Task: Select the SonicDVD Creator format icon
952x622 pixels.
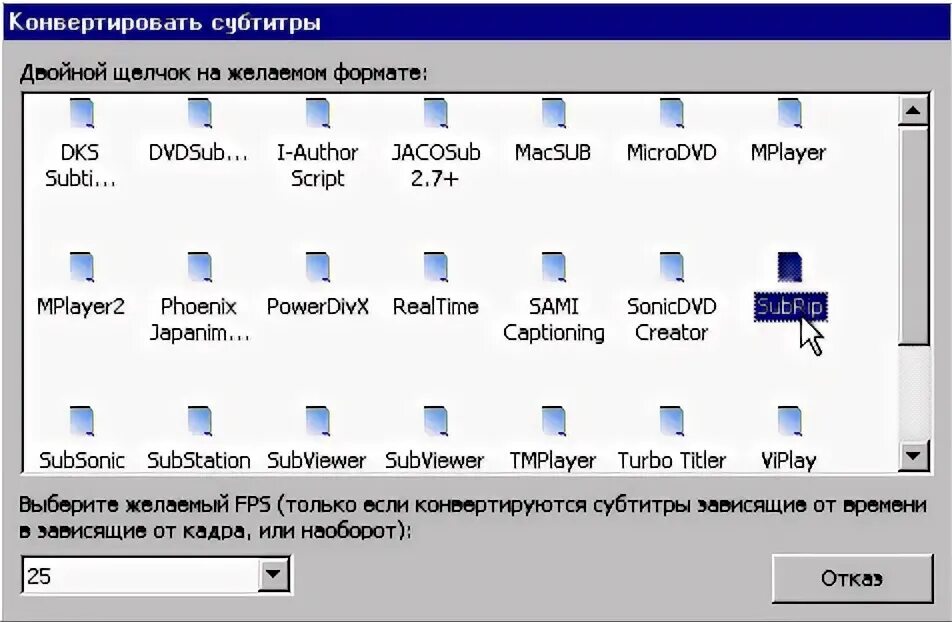Action: pyautogui.click(x=672, y=267)
